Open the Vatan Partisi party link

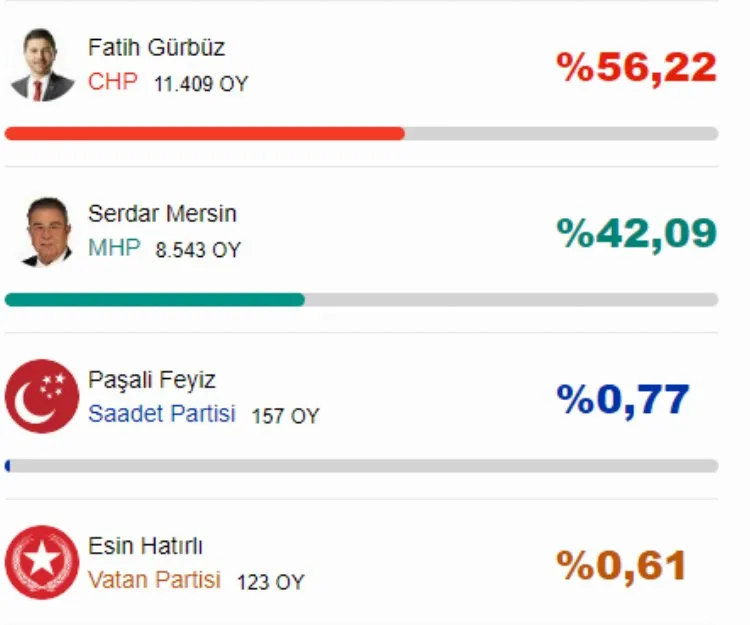[154, 580]
